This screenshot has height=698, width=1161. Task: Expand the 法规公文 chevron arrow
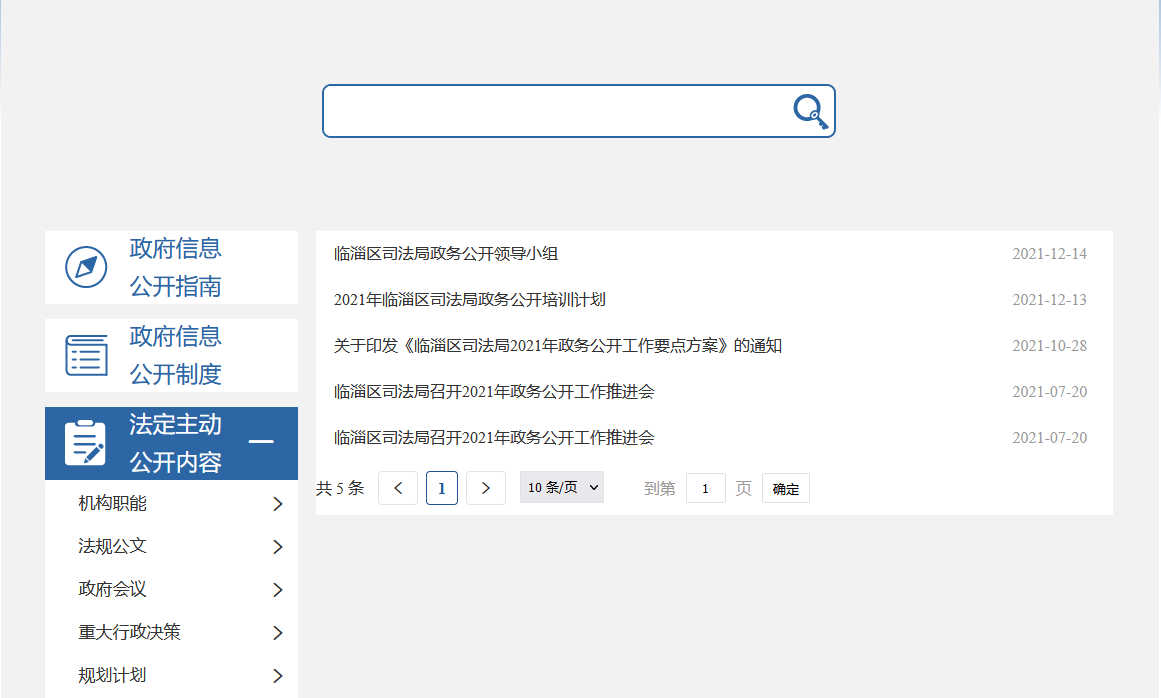[278, 547]
